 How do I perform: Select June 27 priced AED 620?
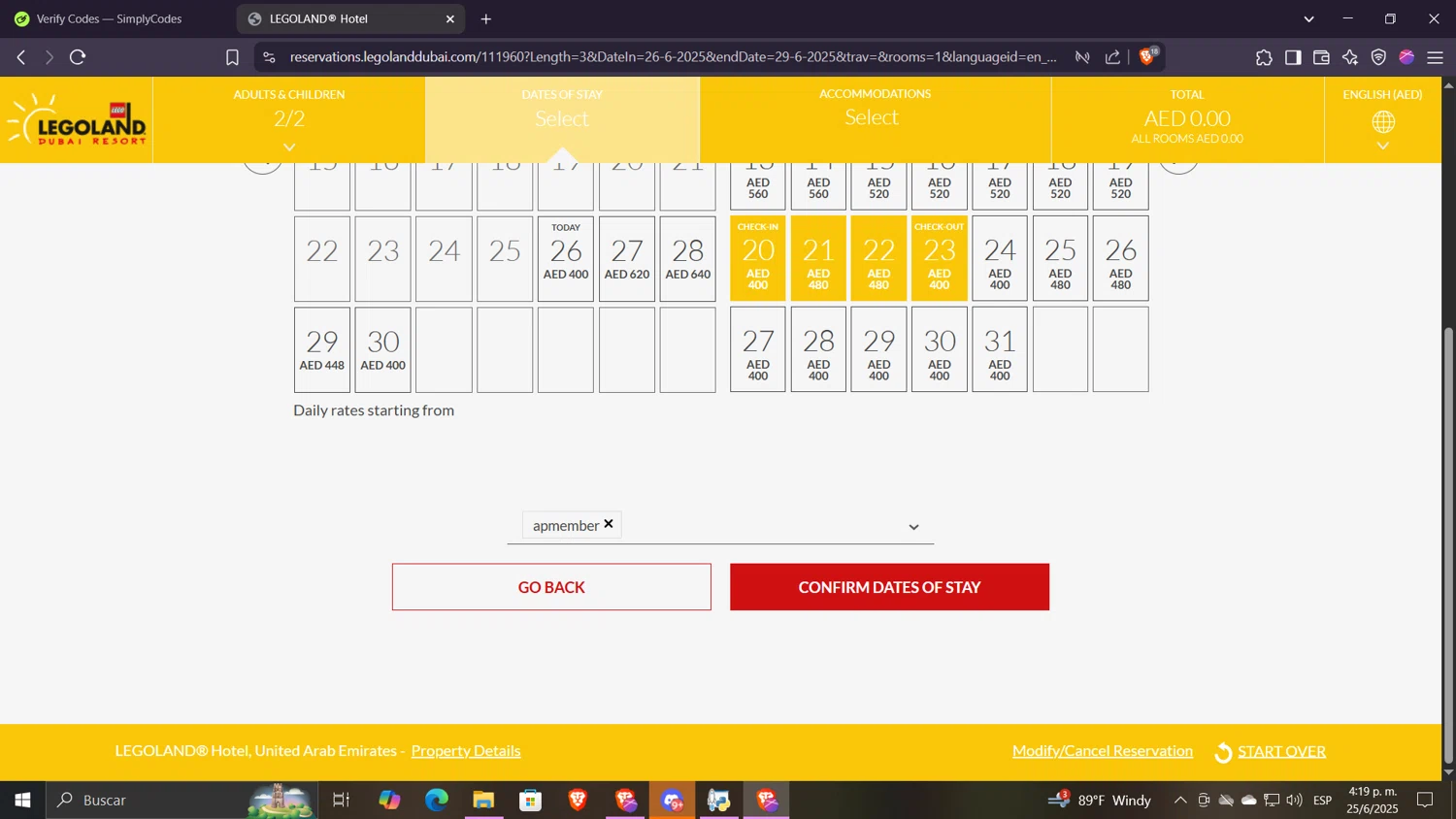coord(627,259)
